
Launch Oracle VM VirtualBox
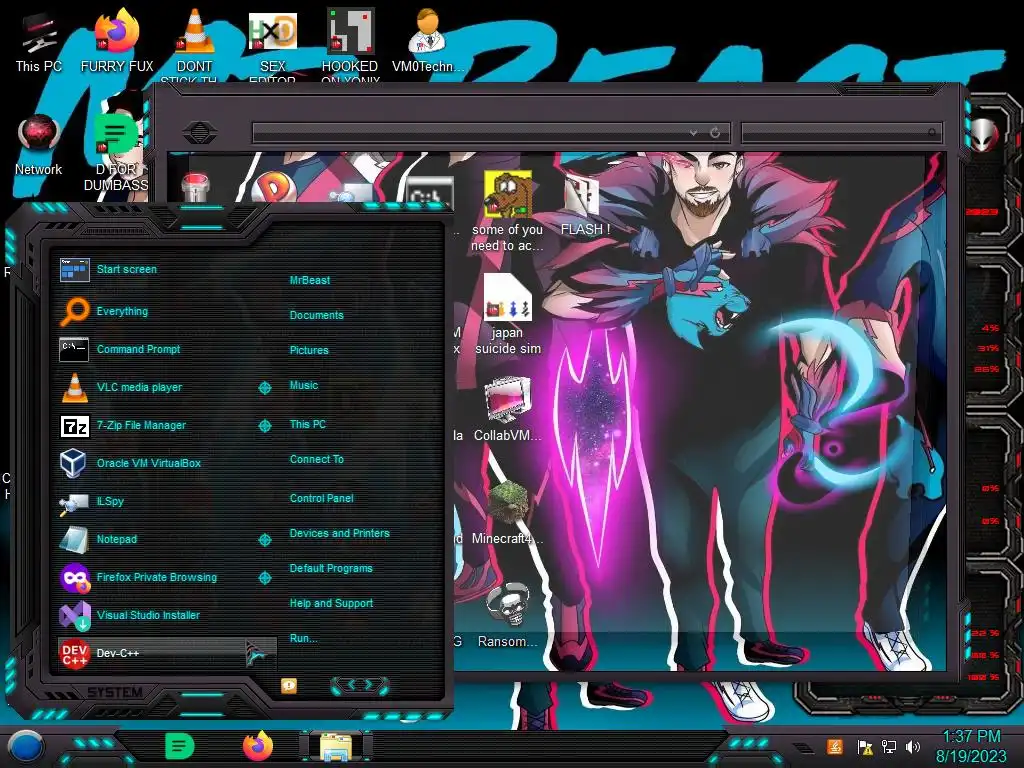pos(167,463)
